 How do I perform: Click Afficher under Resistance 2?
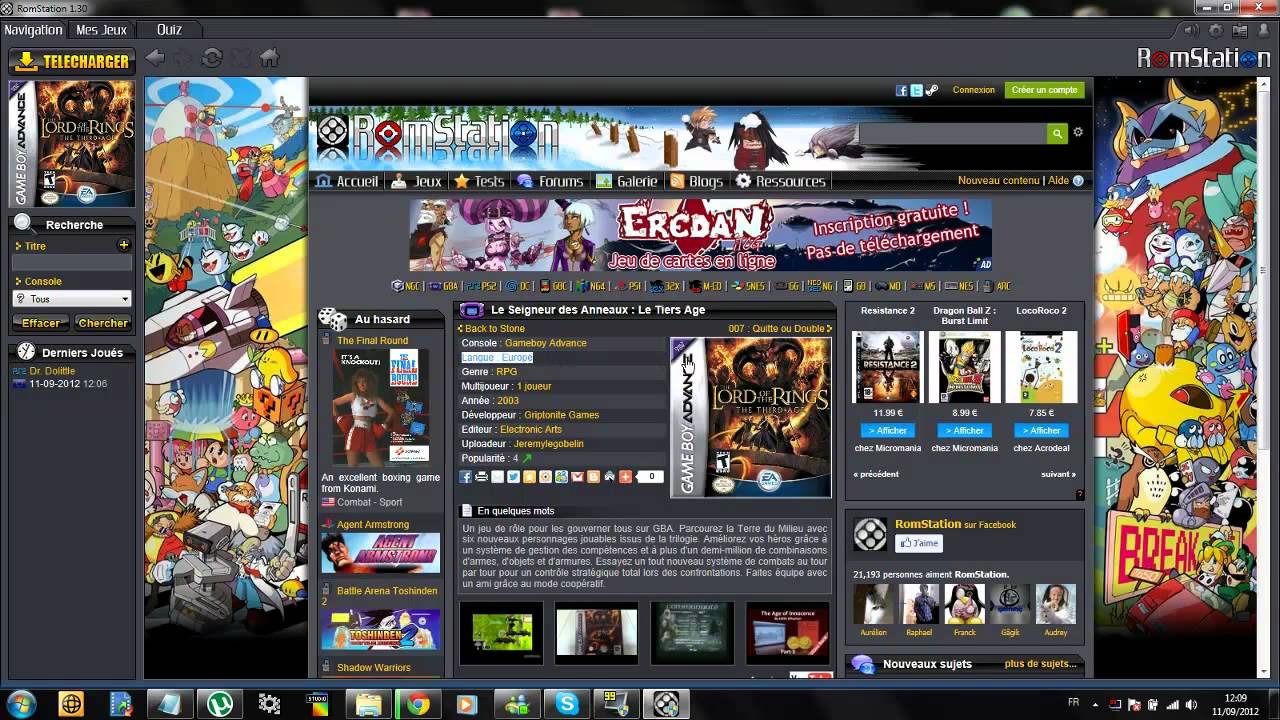888,431
